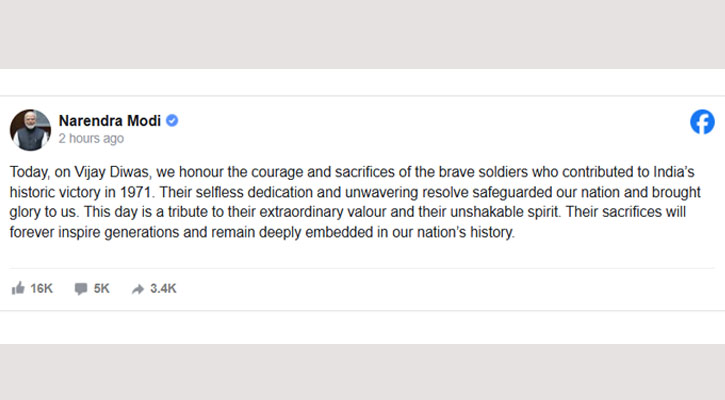
Task: Click the gray band above the post
Action: (360, 35)
